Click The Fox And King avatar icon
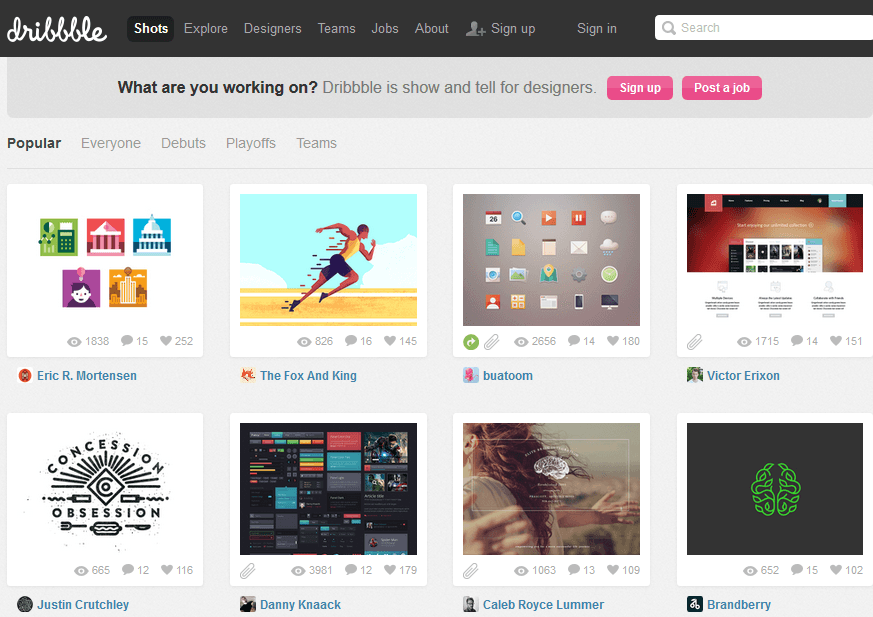 click(x=248, y=376)
